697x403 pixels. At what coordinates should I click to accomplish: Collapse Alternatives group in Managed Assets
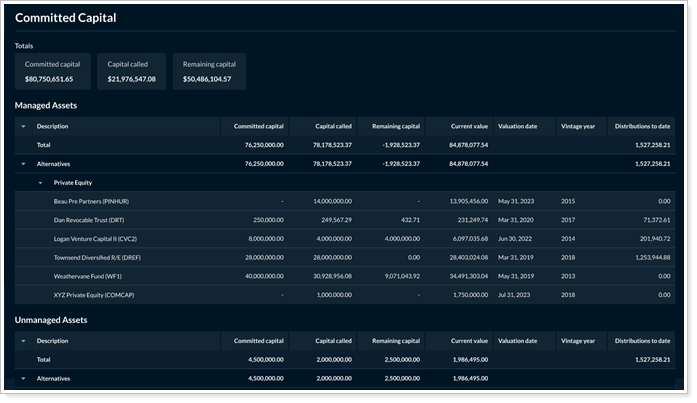23,163
